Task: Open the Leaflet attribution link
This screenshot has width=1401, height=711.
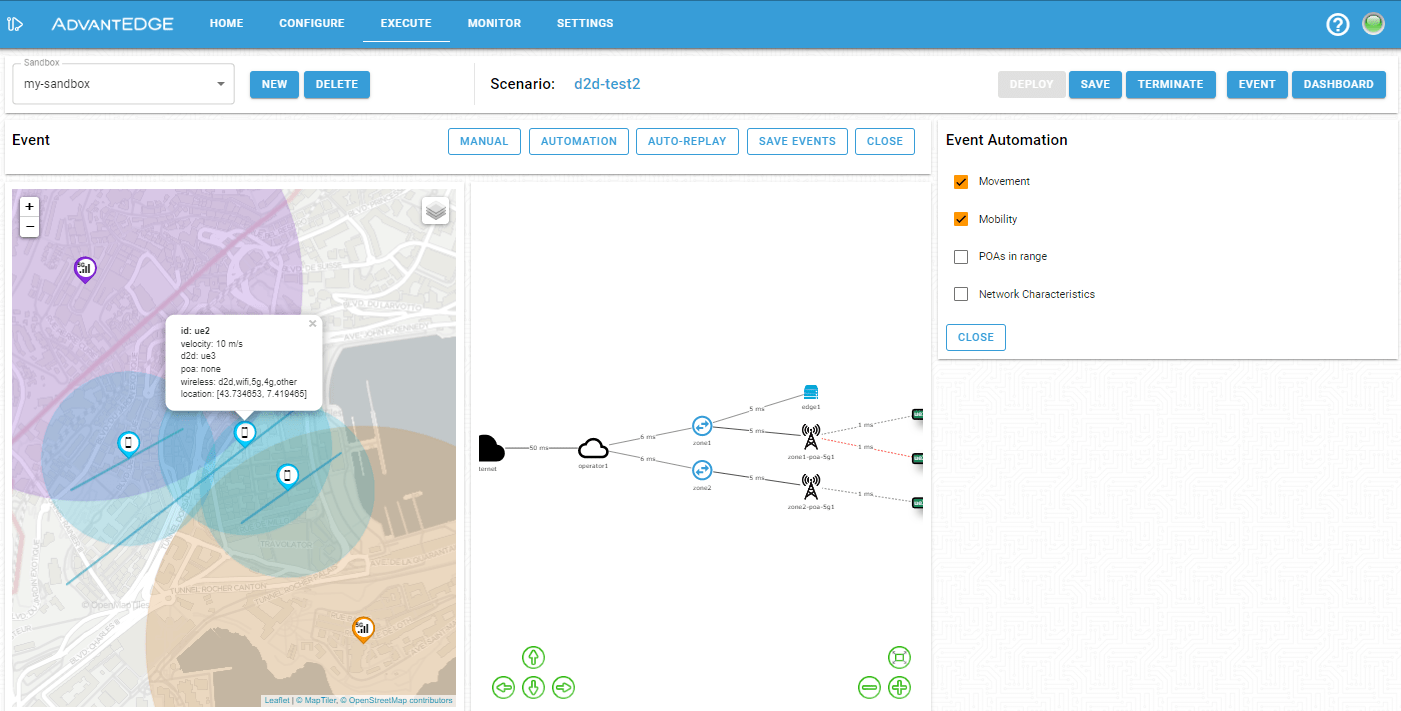Action: coord(277,700)
